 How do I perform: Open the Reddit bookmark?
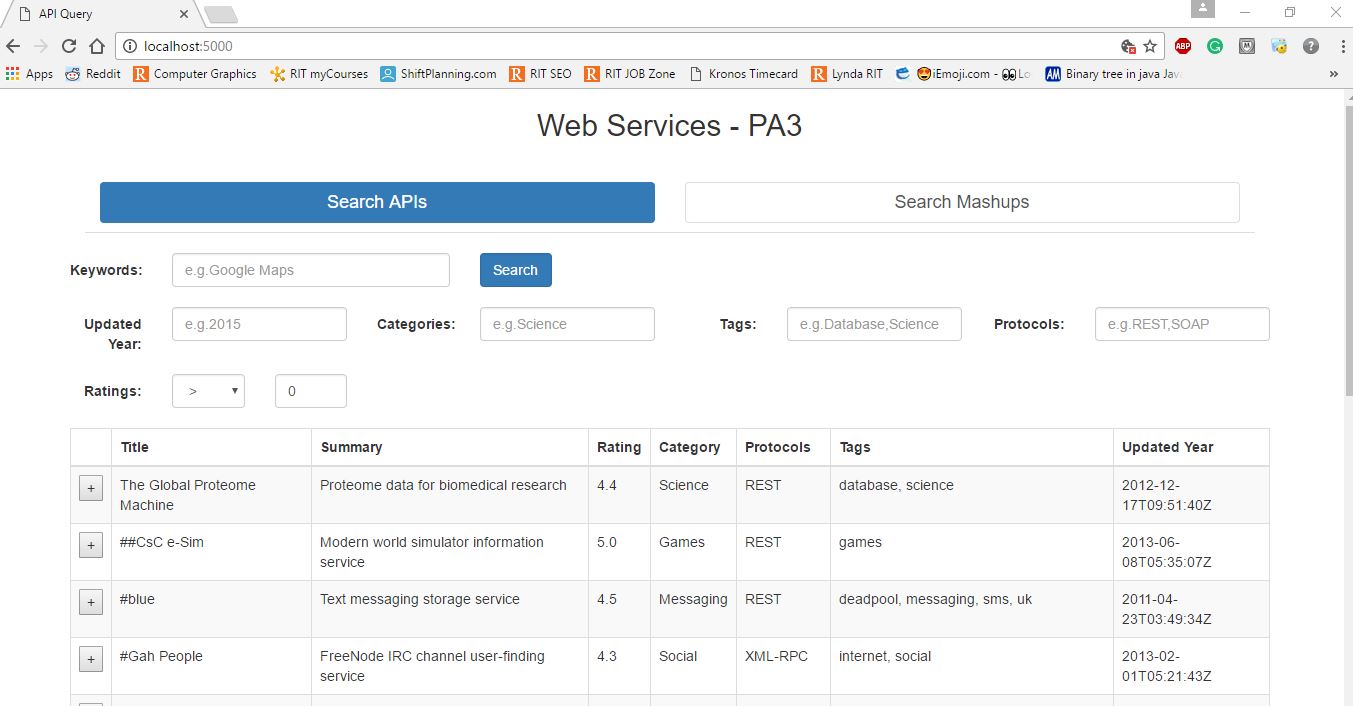click(x=93, y=73)
